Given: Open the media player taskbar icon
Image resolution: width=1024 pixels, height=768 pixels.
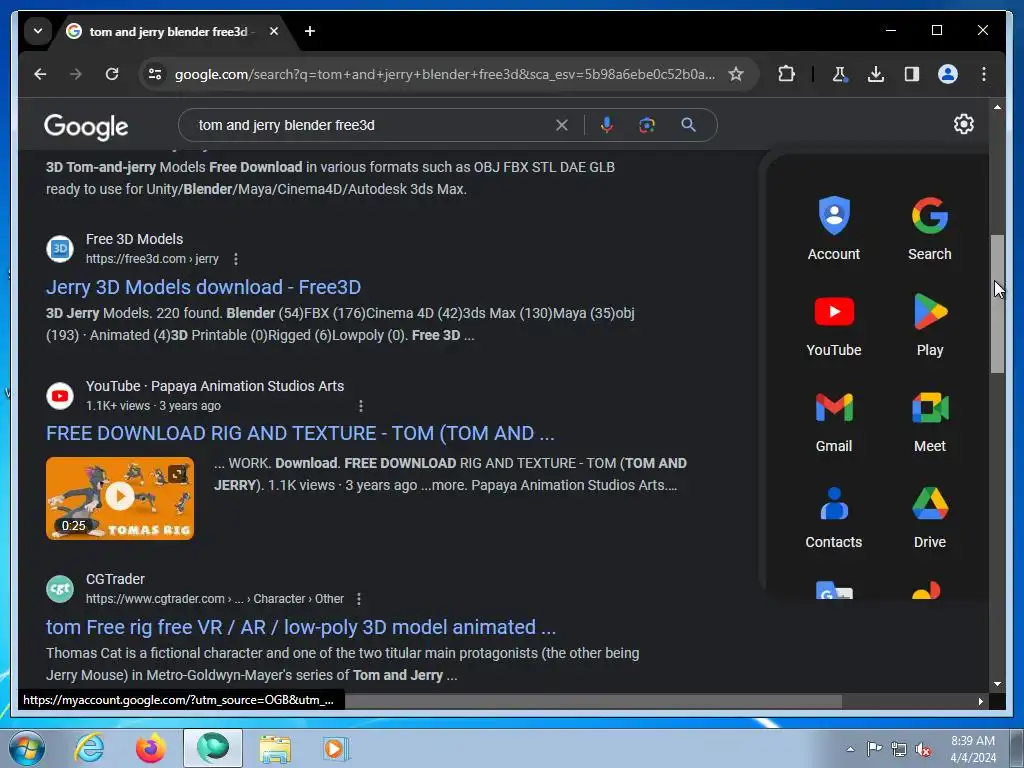Looking at the screenshot, I should (336, 748).
